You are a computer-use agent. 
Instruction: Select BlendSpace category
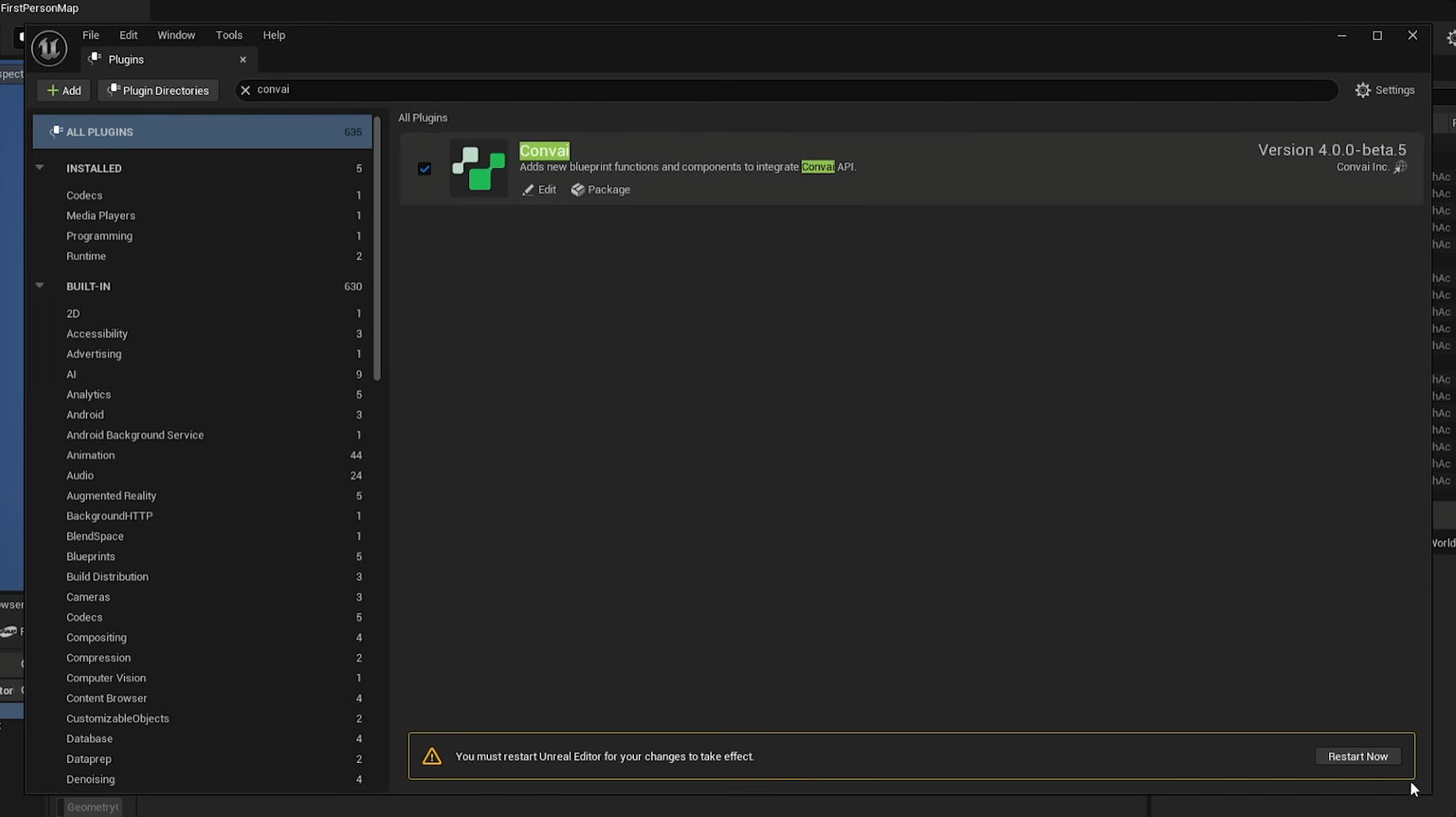tap(202, 536)
